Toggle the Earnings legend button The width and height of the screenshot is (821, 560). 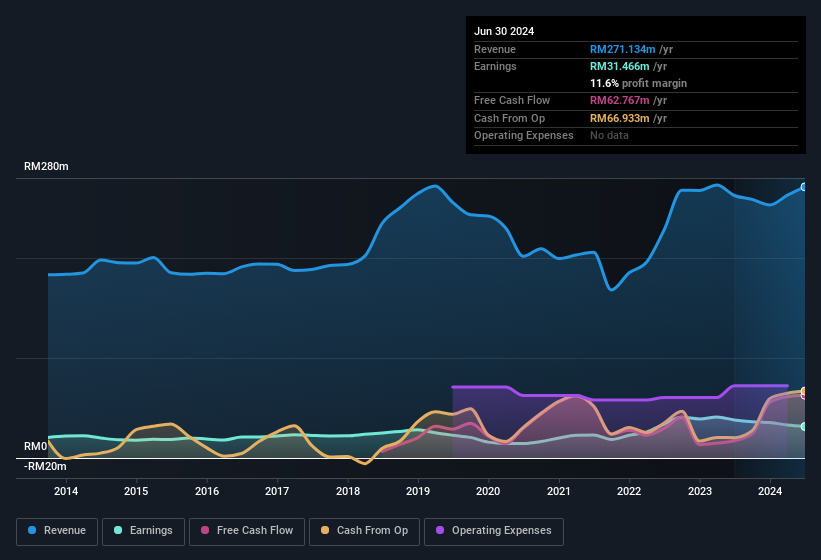[143, 531]
